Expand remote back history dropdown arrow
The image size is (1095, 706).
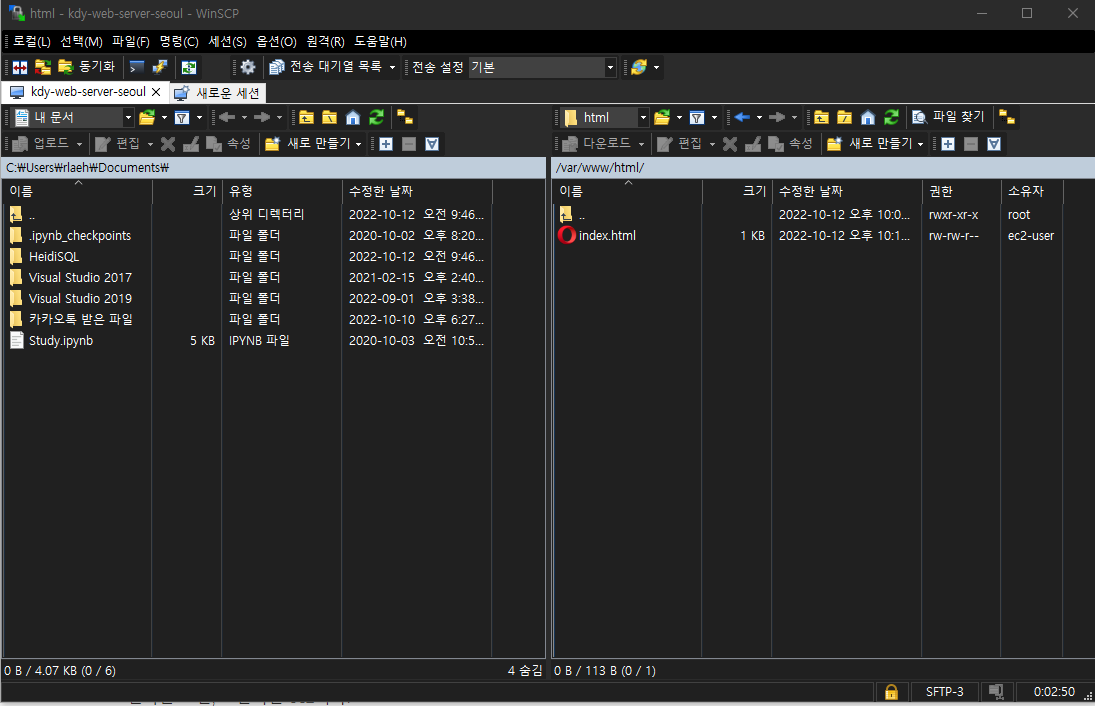pyautogui.click(x=759, y=118)
